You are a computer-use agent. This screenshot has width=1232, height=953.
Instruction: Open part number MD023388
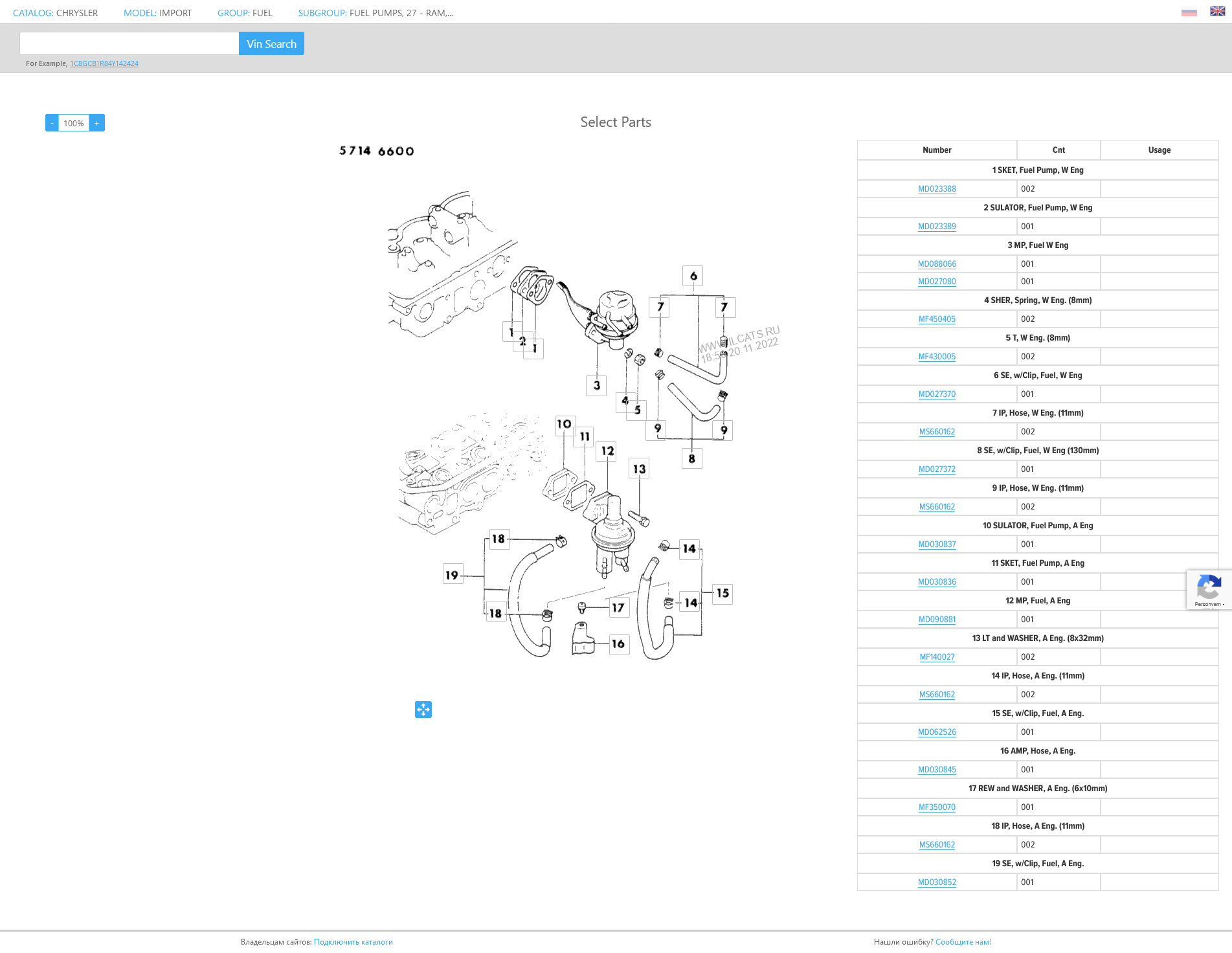[937, 189]
